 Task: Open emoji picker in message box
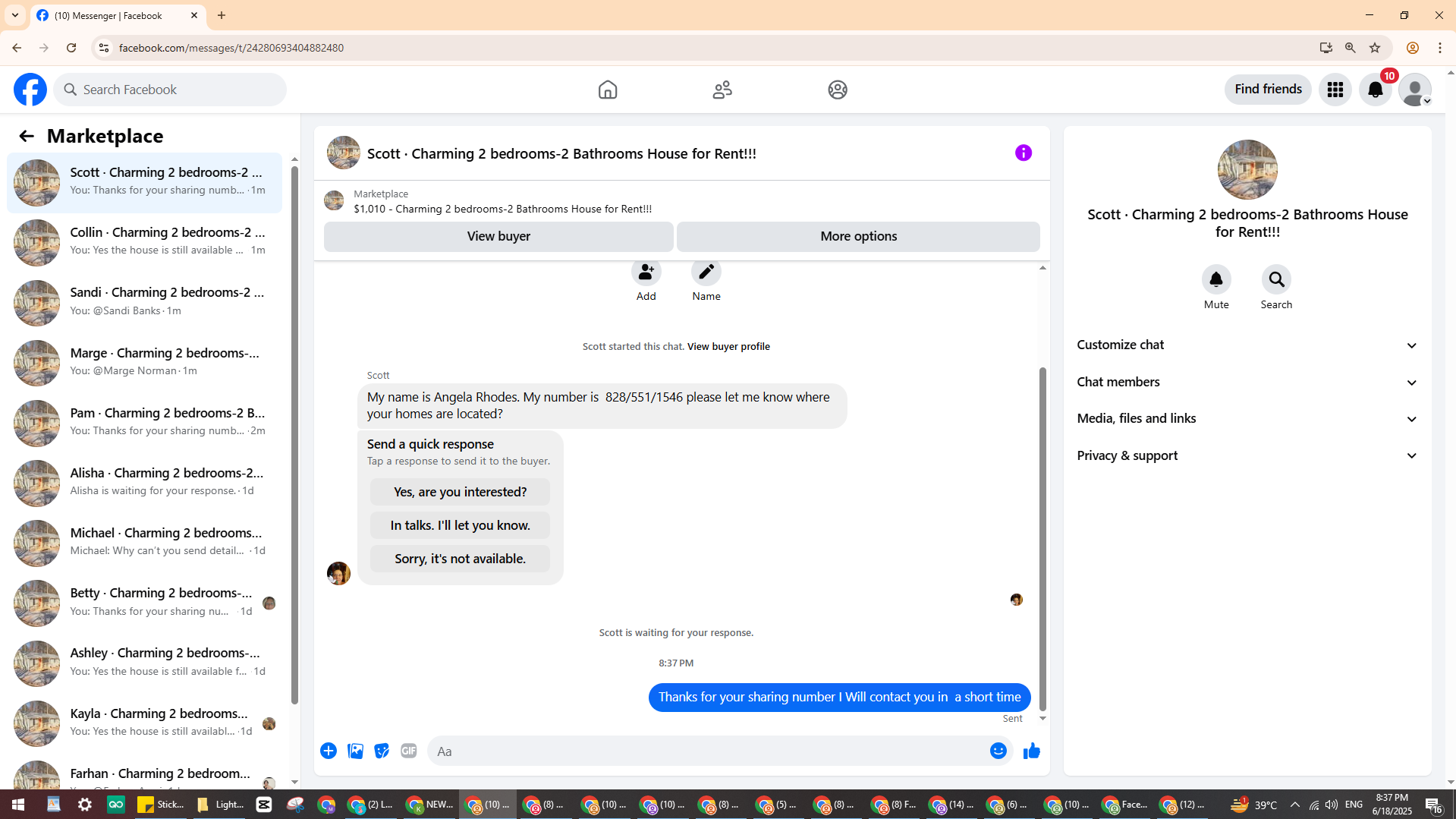998,751
